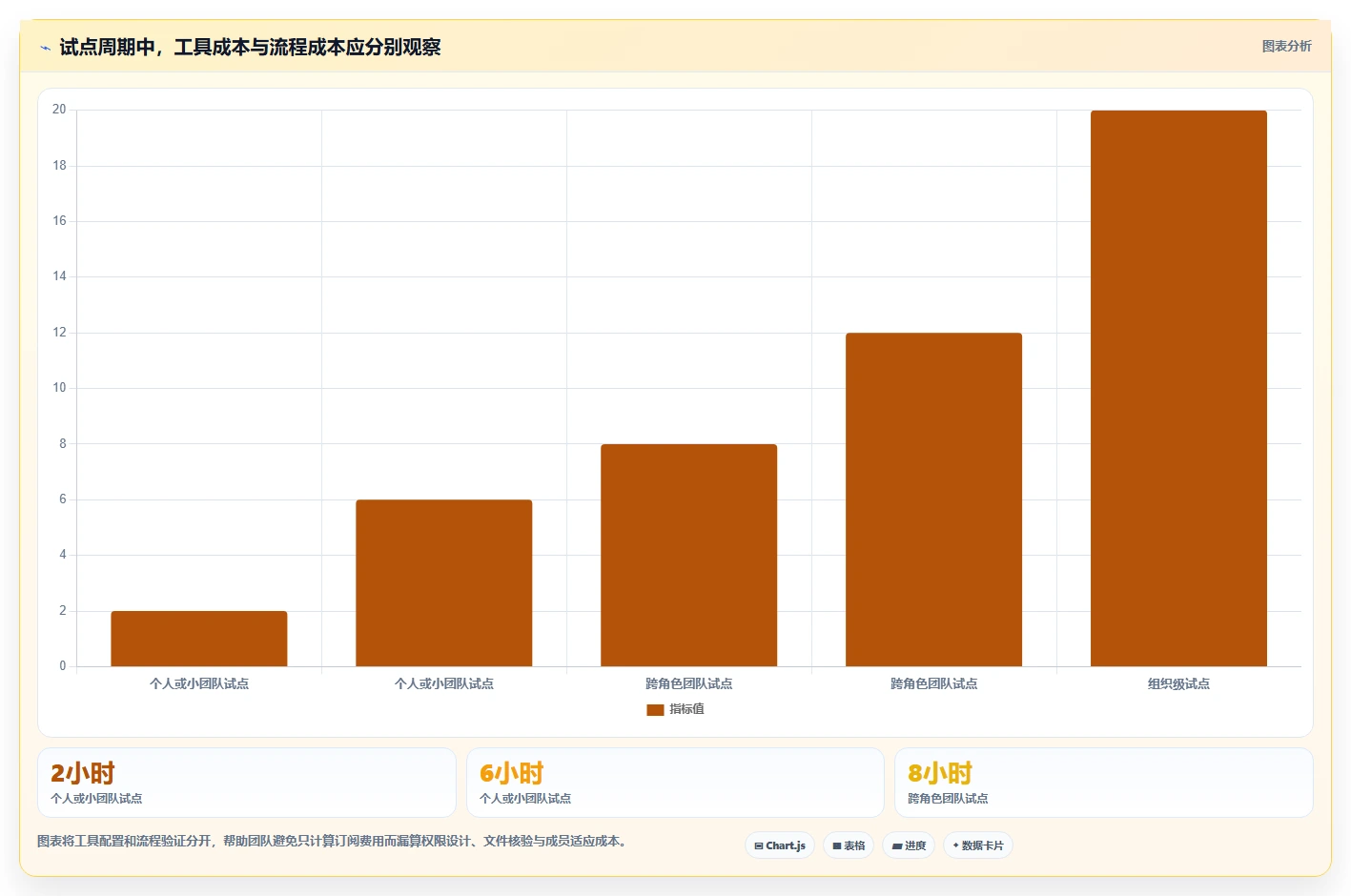
Task: Click the bar reaching value 2
Action: [x=198, y=639]
